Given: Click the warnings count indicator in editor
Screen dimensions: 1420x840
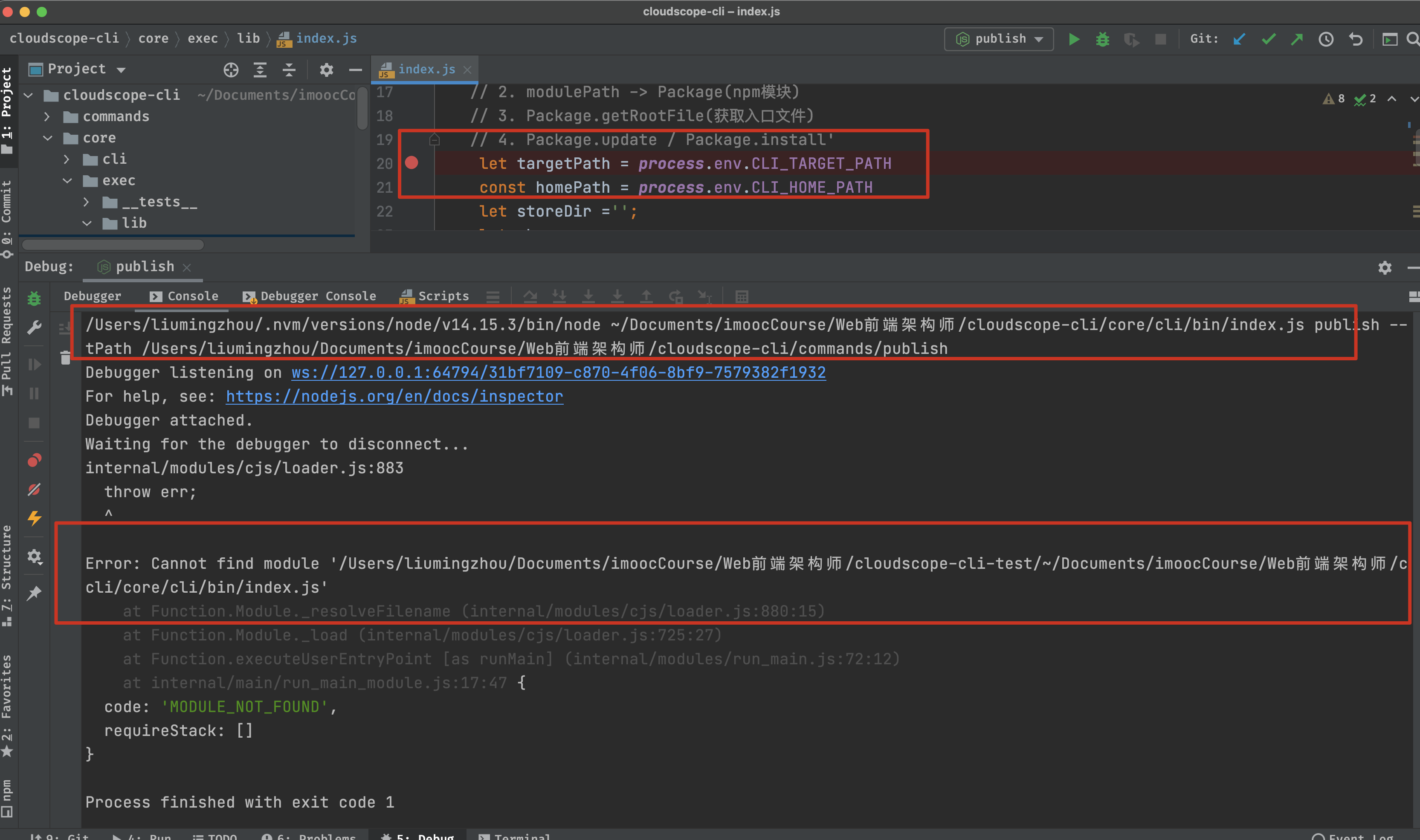Looking at the screenshot, I should [1334, 99].
